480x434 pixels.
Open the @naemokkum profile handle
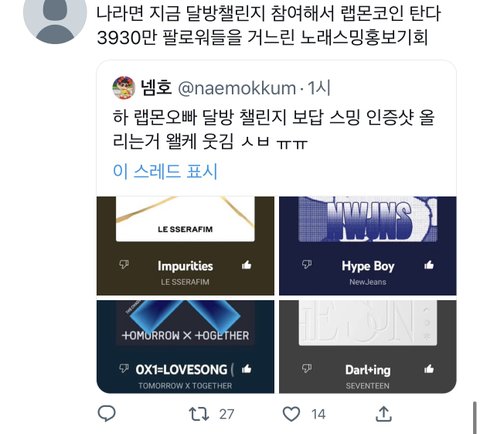pyautogui.click(x=237, y=88)
